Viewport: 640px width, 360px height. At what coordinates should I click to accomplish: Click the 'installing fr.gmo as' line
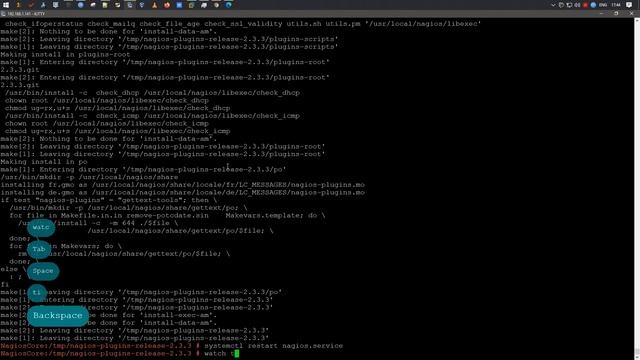point(182,185)
